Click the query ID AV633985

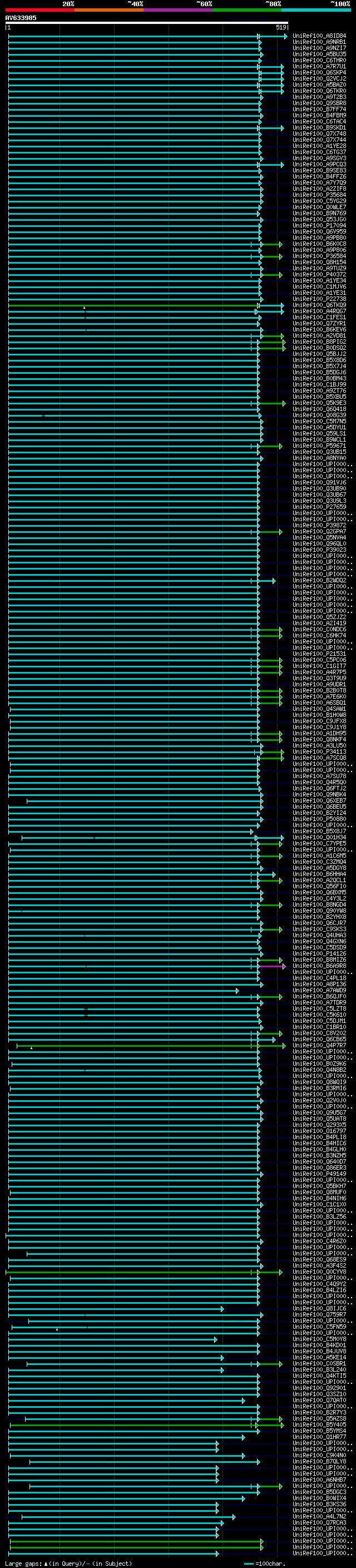coord(21,18)
